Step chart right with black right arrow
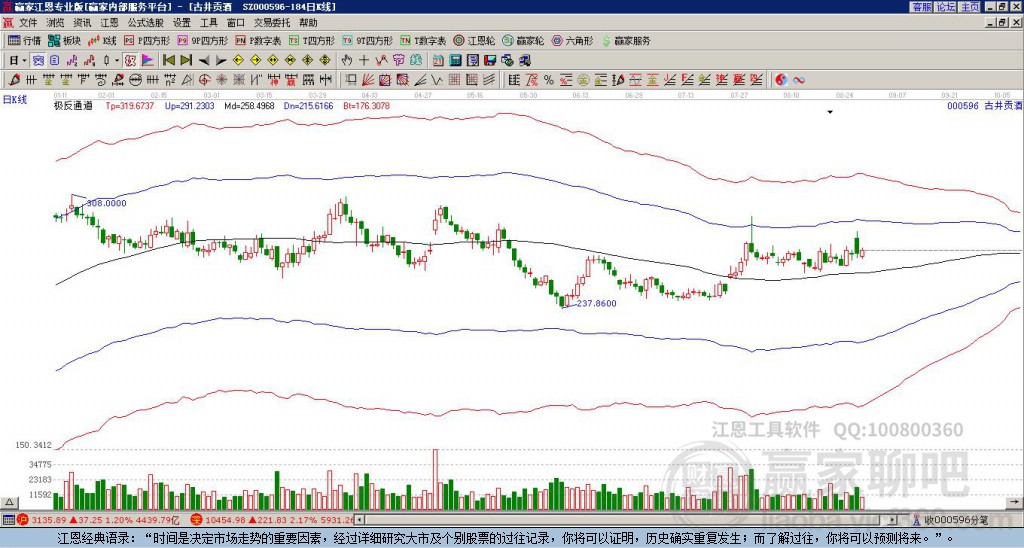 coord(221,61)
